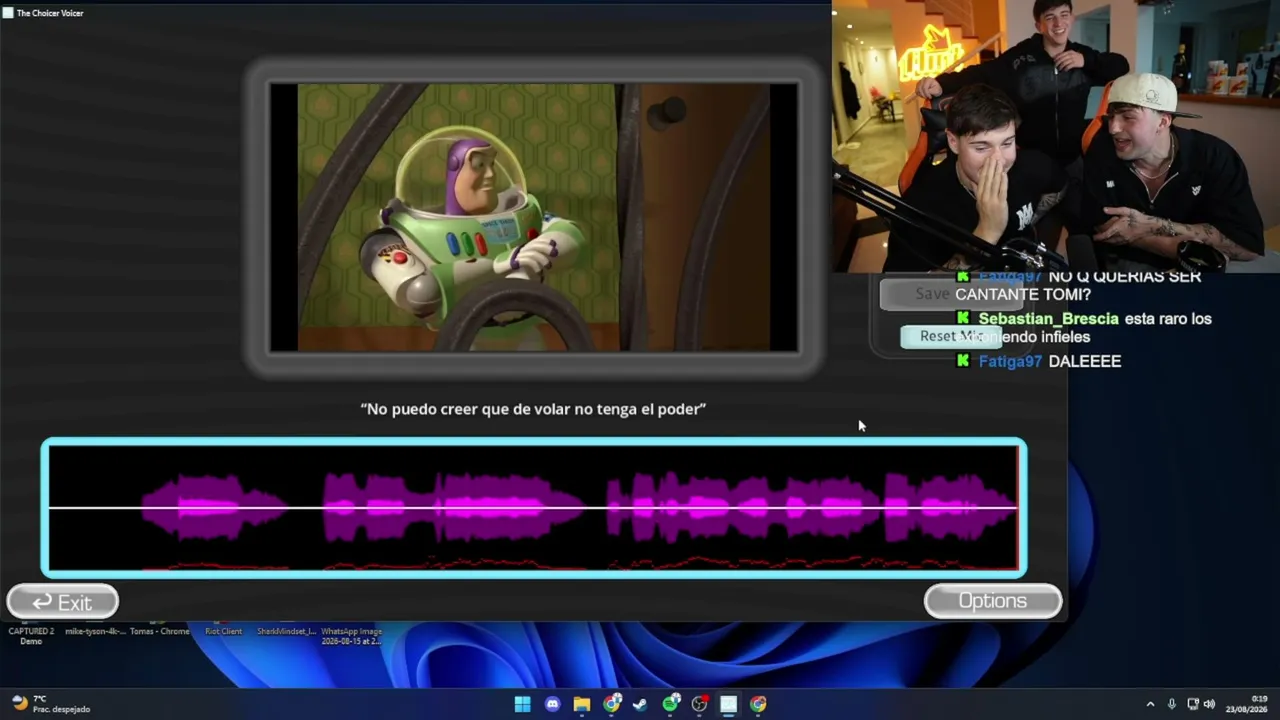Screen dimensions: 1280x720
Task: Select the active game window taskbar icon
Action: click(x=729, y=704)
